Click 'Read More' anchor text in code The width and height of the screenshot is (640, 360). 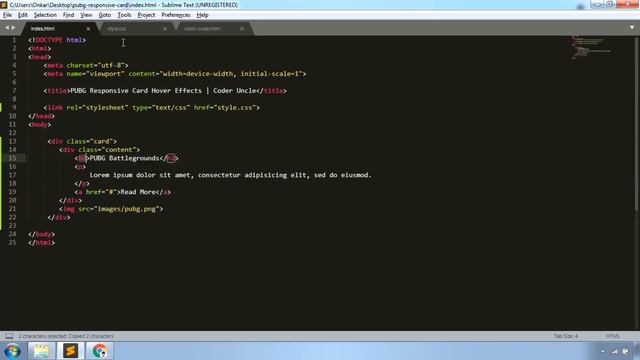pyautogui.click(x=138, y=192)
